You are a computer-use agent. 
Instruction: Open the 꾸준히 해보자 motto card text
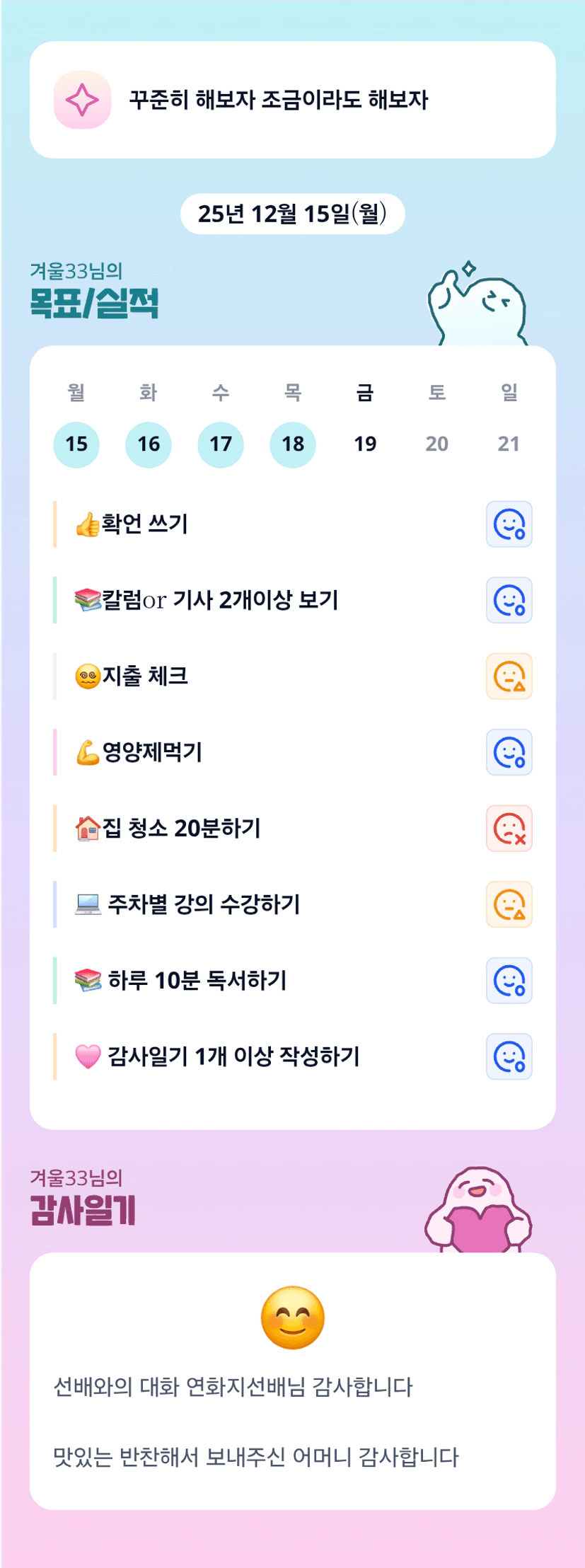[x=279, y=100]
